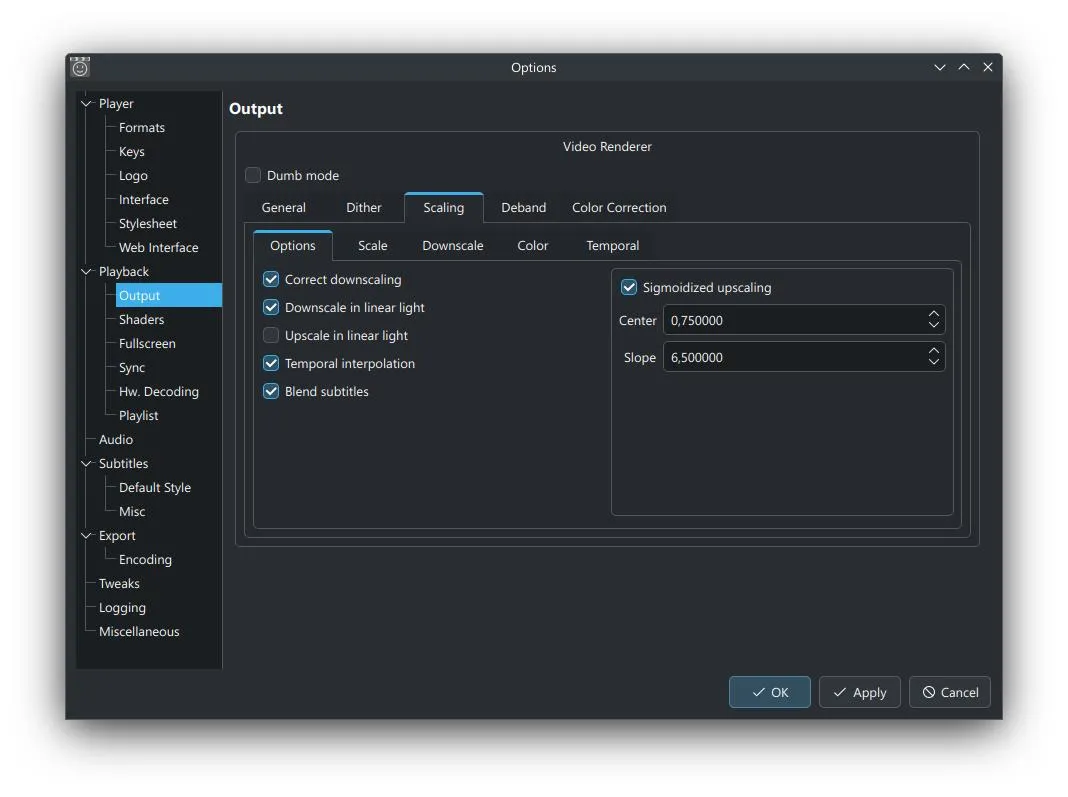Open the Downscale sub-tab
Image resolution: width=1068 pixels, height=797 pixels.
tap(453, 246)
